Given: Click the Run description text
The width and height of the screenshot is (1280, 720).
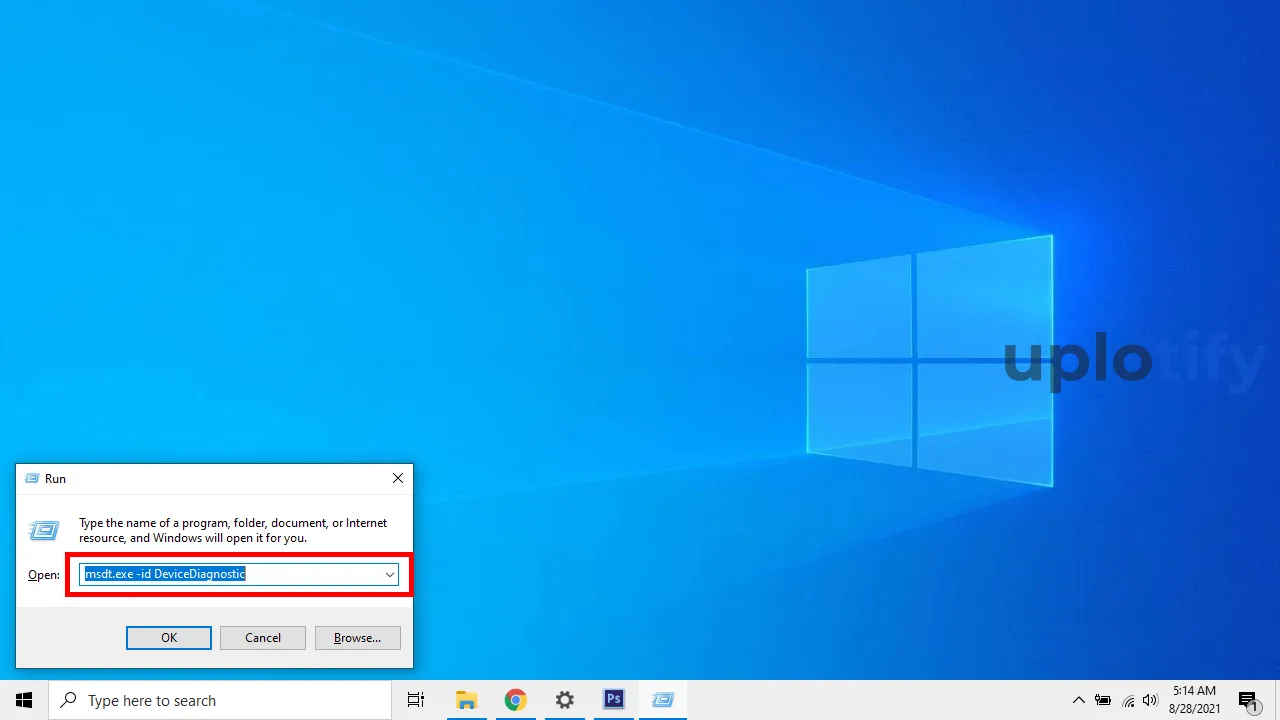Looking at the screenshot, I should (233, 530).
